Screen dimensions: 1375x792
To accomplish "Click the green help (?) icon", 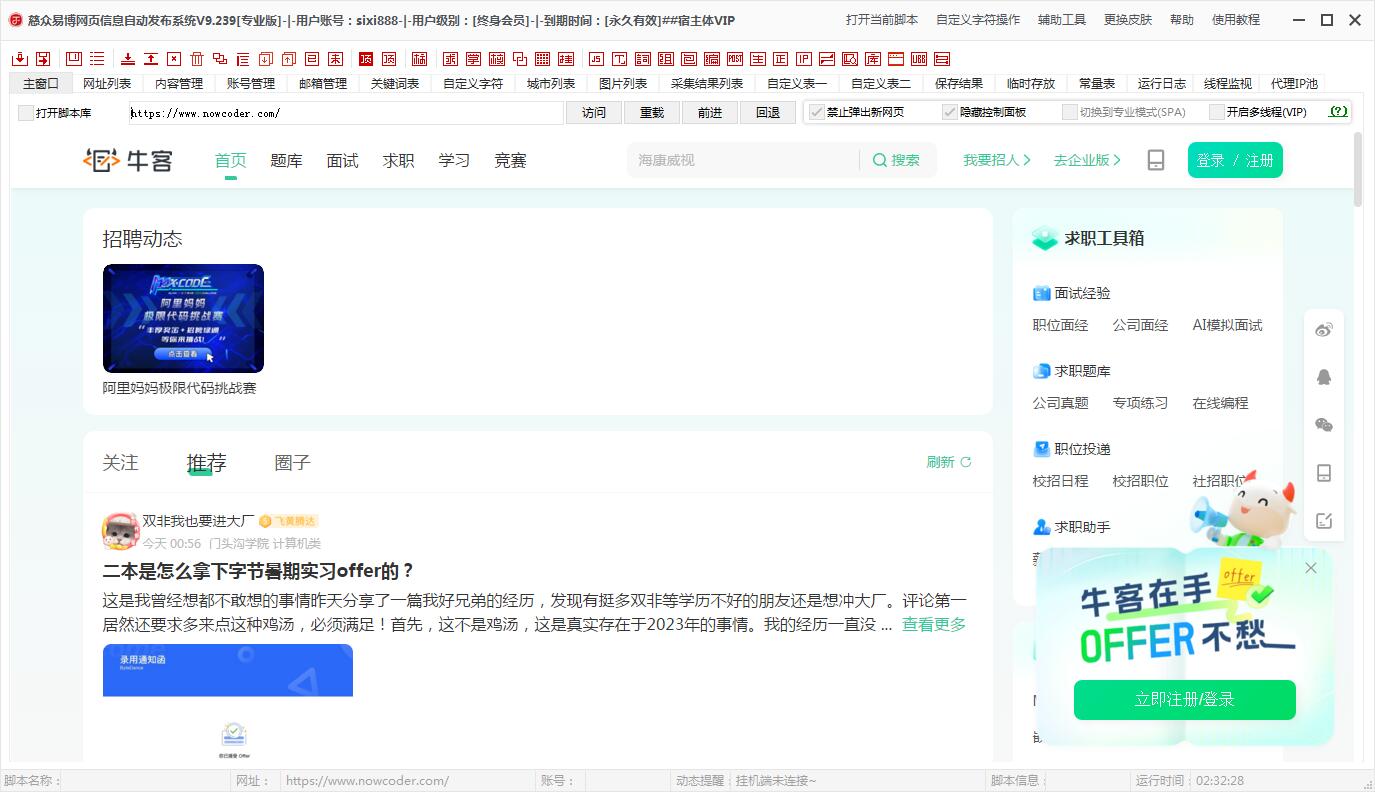I will pos(1339,112).
